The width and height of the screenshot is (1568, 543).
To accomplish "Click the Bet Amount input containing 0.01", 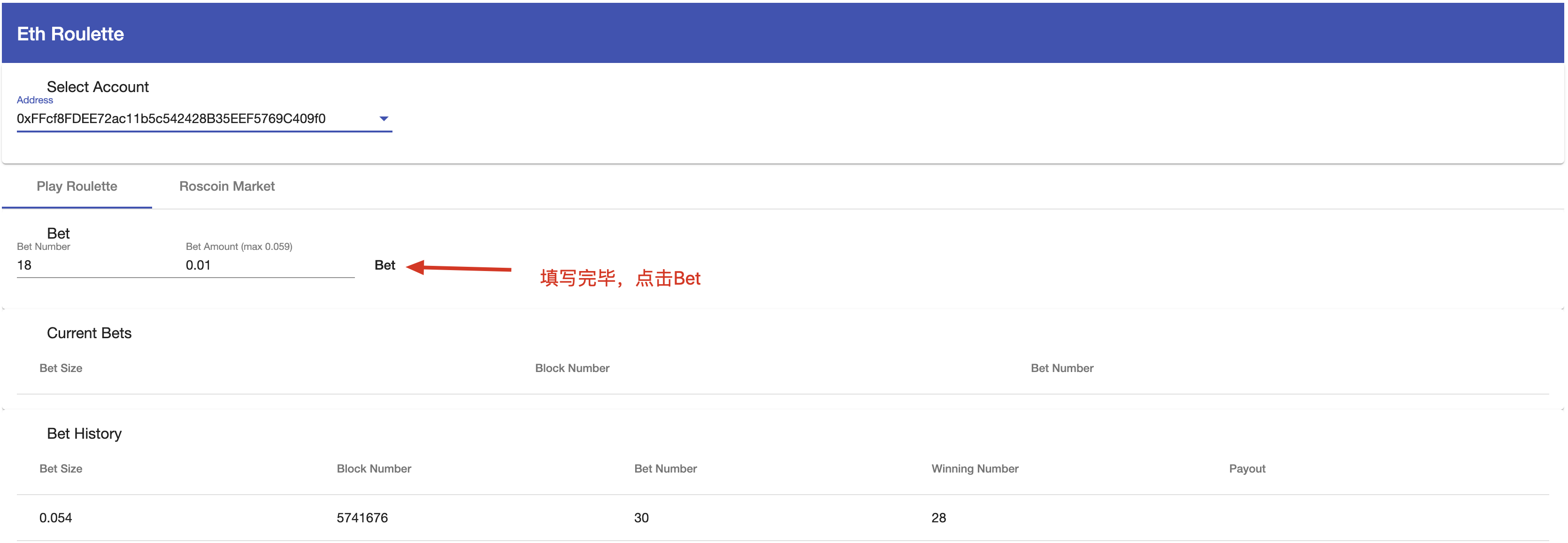I will point(269,265).
